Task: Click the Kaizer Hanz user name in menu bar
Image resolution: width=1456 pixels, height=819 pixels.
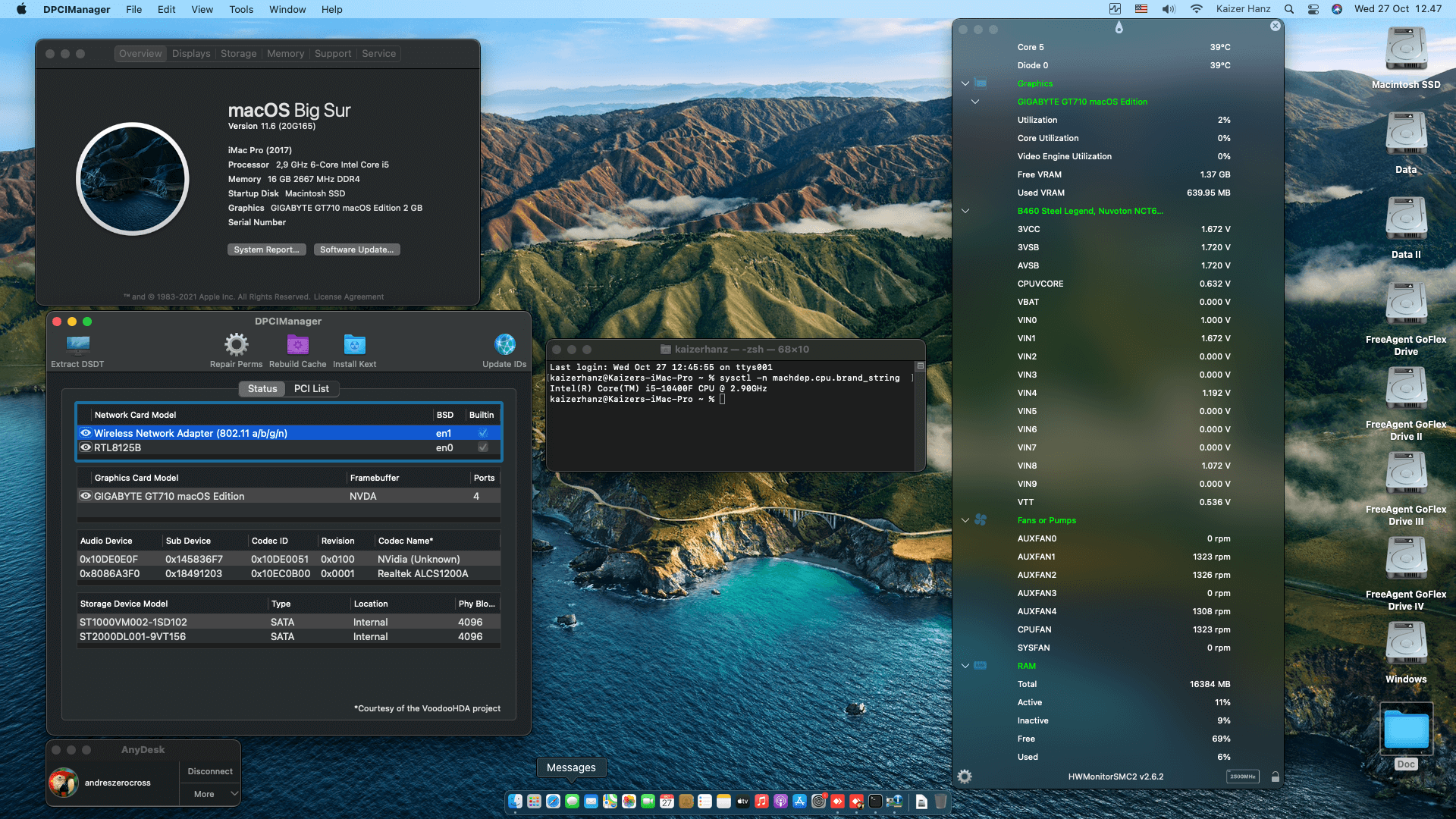Action: click(1243, 9)
